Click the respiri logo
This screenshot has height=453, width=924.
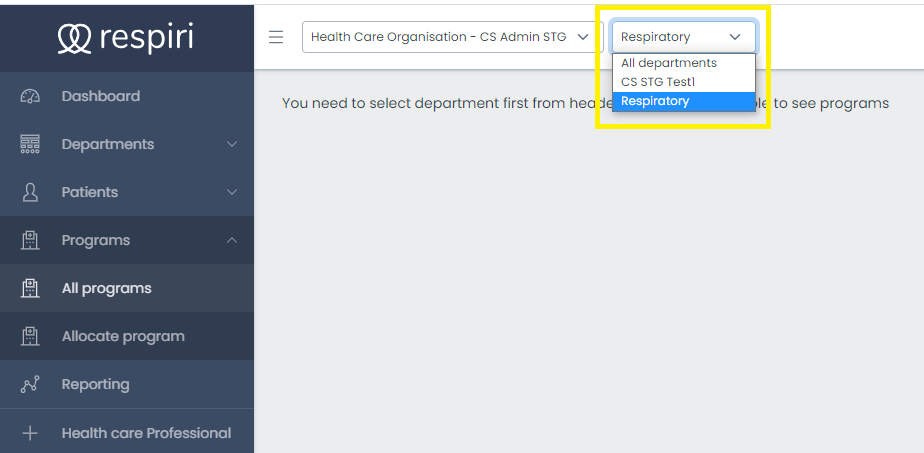click(x=126, y=37)
